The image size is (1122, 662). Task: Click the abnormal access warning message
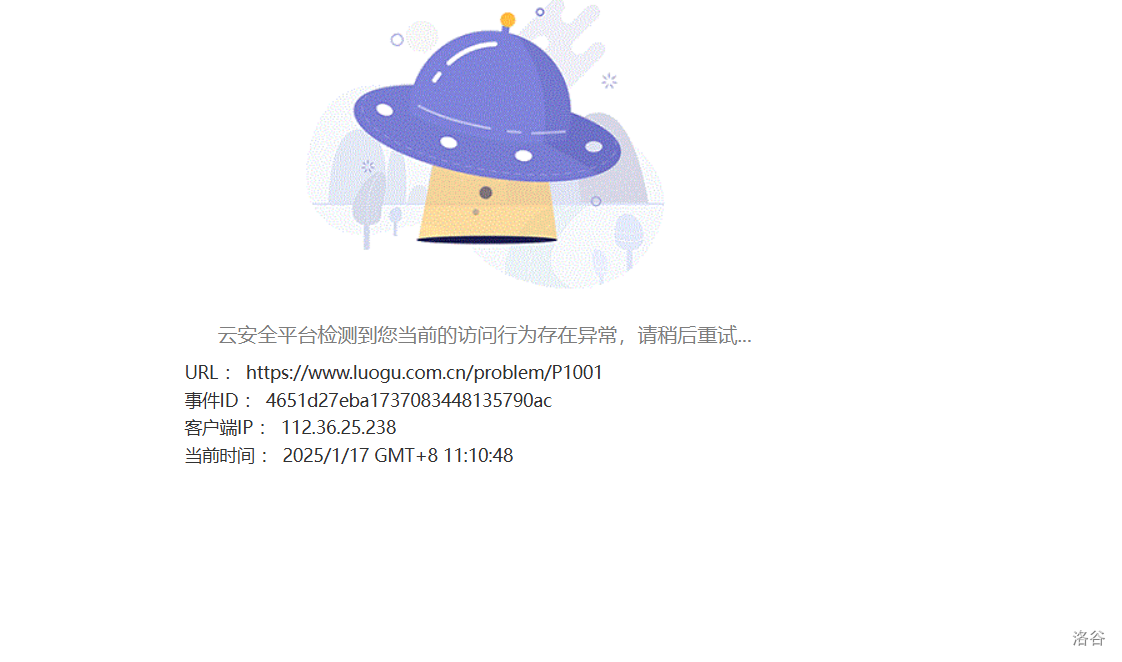(484, 335)
